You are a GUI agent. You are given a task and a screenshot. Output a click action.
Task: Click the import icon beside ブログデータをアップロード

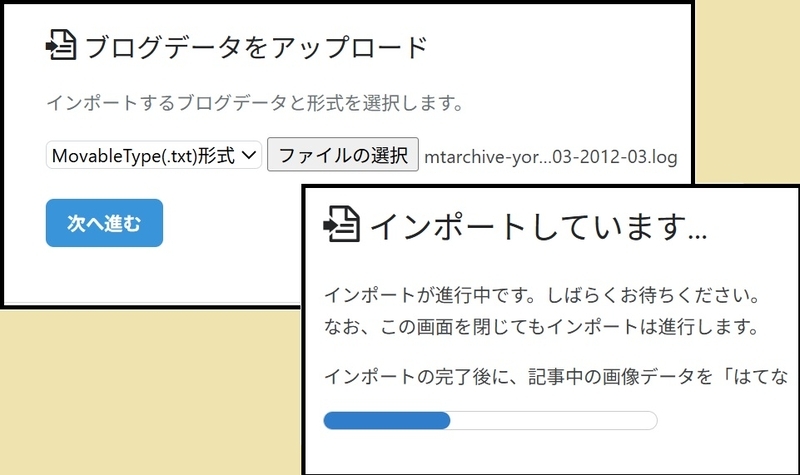coord(61,45)
